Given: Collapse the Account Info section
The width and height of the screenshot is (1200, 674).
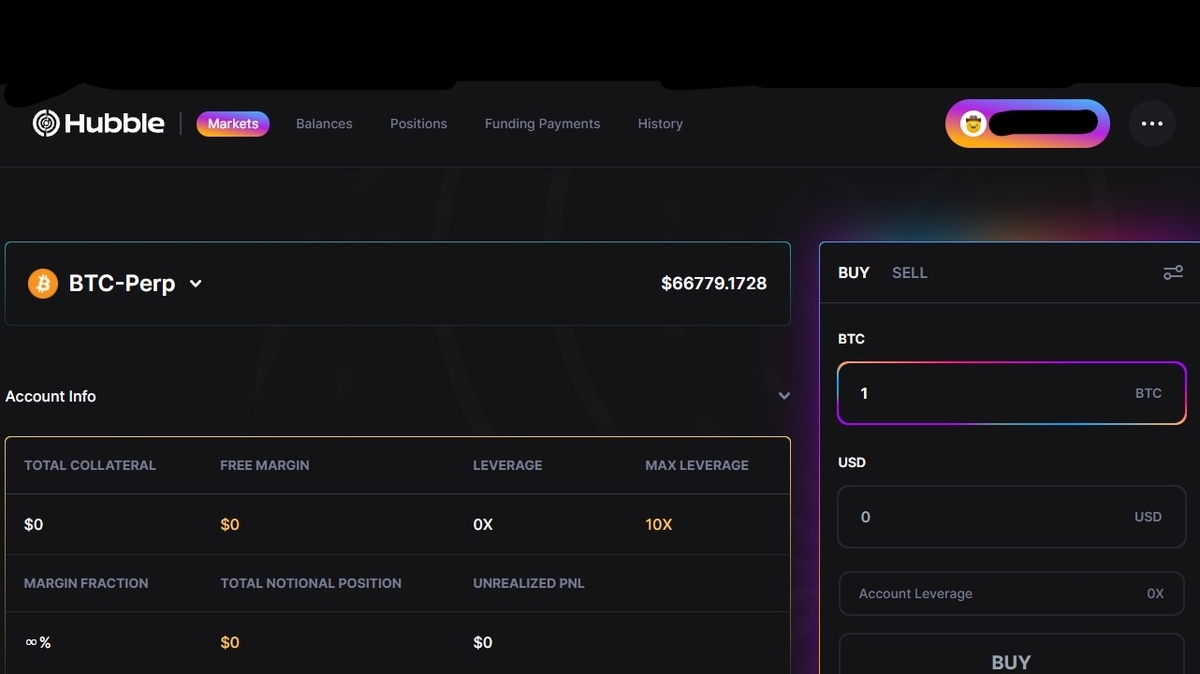Looking at the screenshot, I should (x=784, y=396).
